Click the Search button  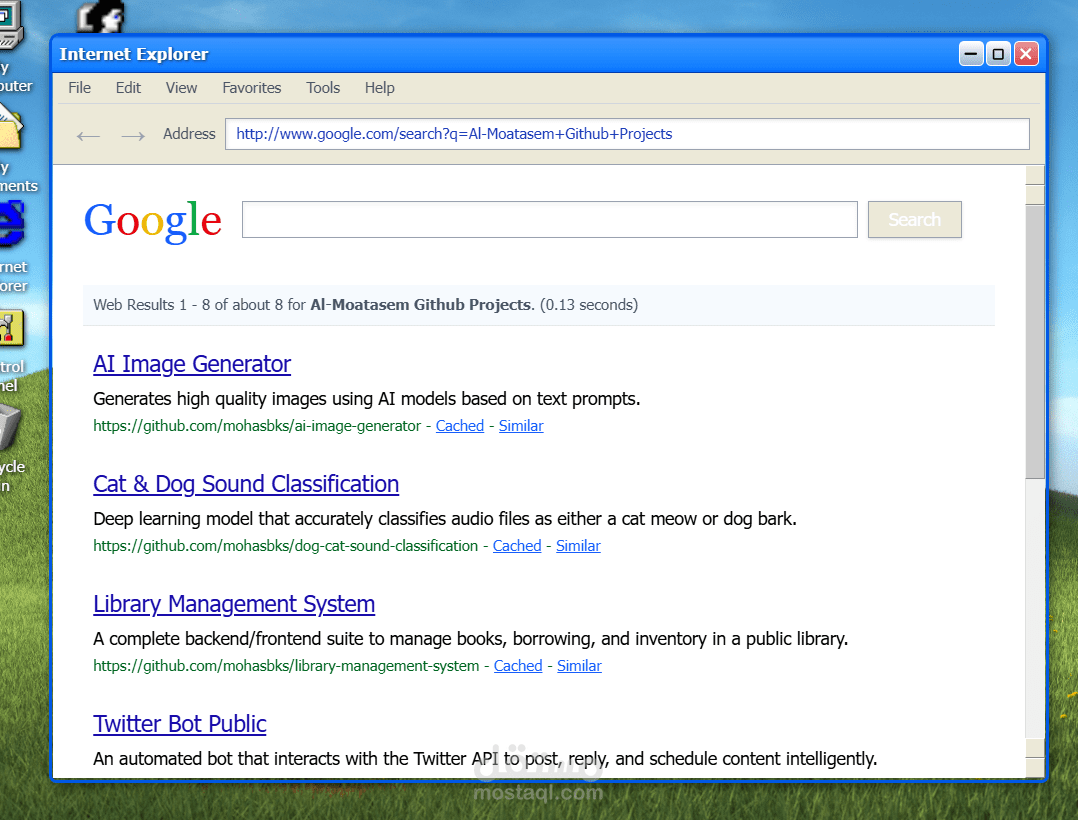click(914, 220)
